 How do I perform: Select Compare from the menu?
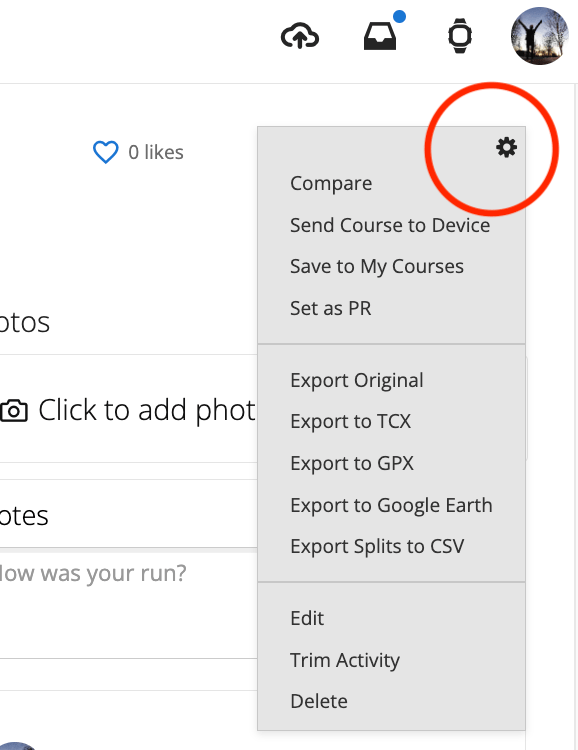click(x=331, y=184)
